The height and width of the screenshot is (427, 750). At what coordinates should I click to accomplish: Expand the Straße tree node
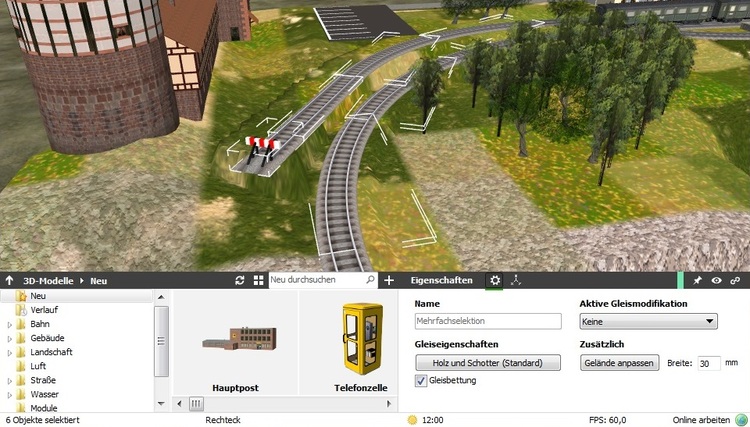9,381
